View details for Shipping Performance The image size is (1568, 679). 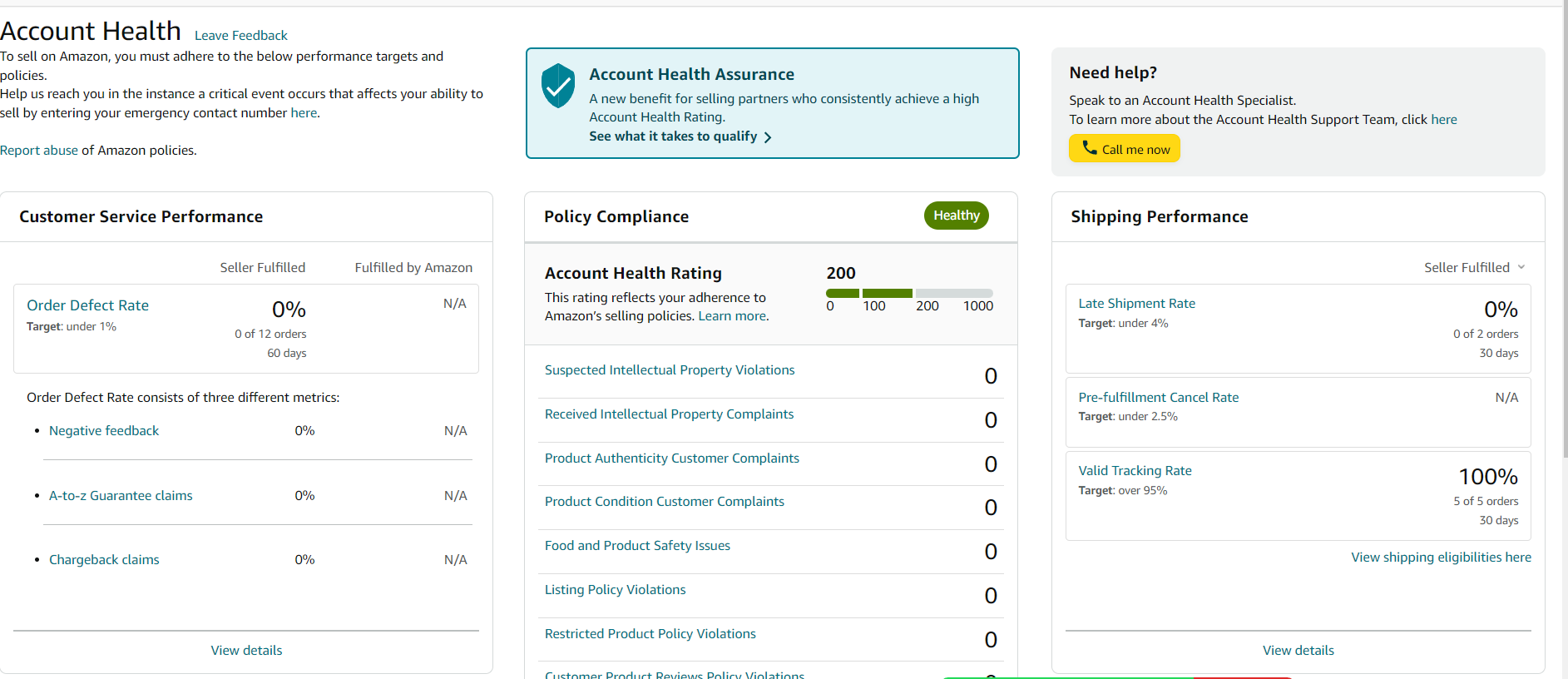1298,651
